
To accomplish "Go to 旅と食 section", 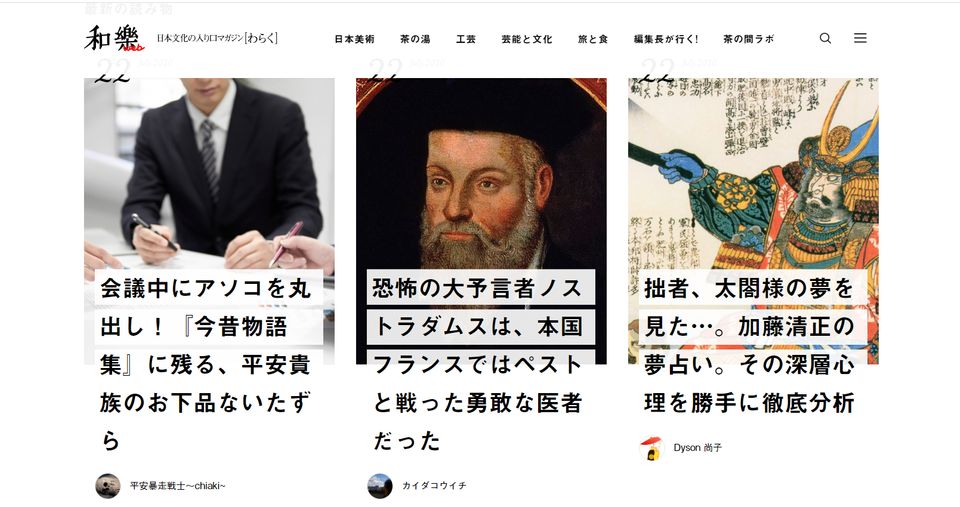I will coord(593,39).
